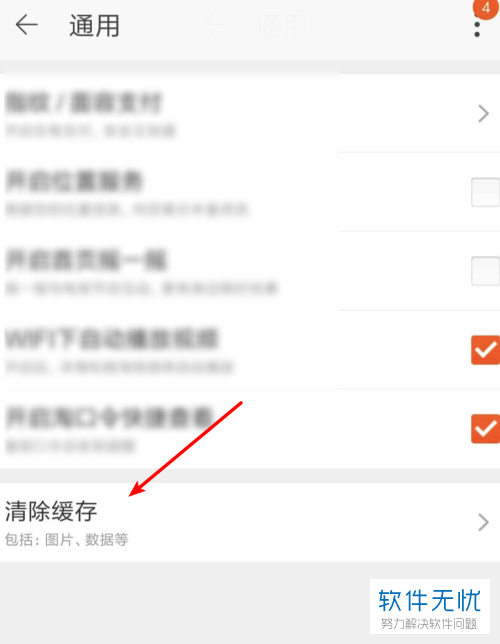Image resolution: width=500 pixels, height=644 pixels.
Task: Select the fingerprint/face payment setting title
Action: point(84,103)
